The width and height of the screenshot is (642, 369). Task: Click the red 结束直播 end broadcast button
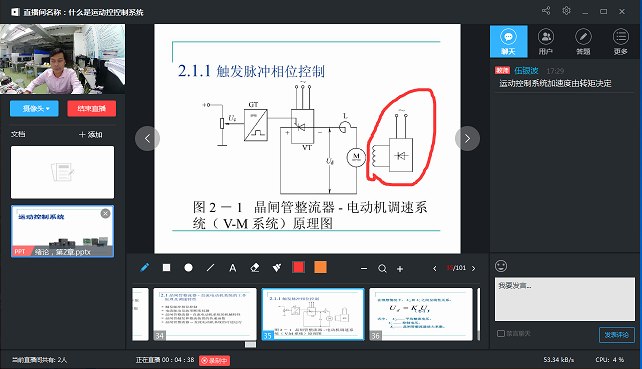(92, 109)
